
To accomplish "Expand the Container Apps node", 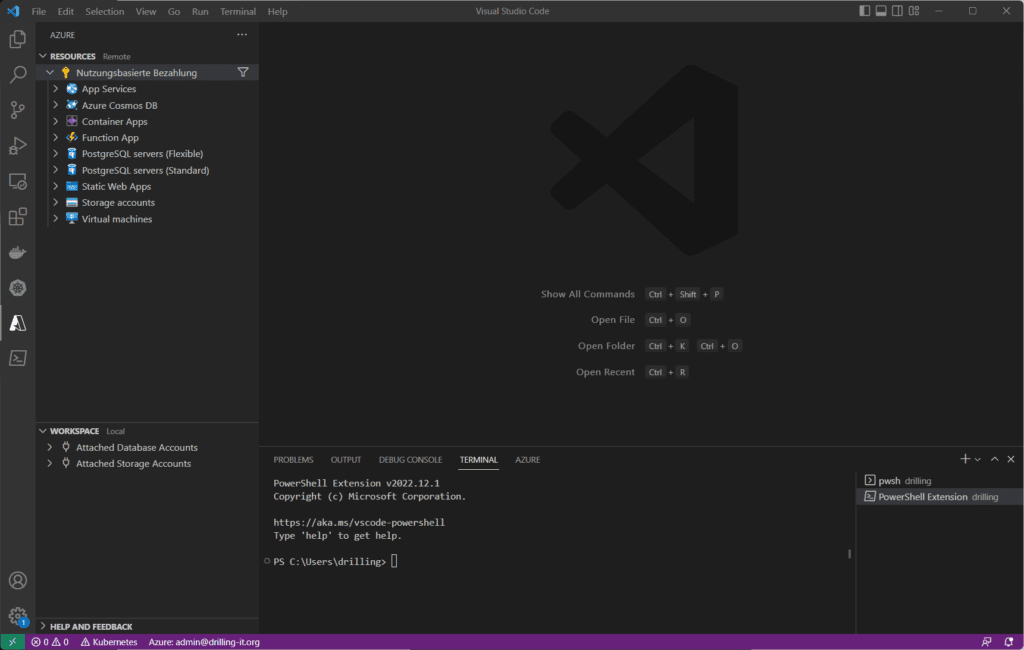I will coord(56,122).
